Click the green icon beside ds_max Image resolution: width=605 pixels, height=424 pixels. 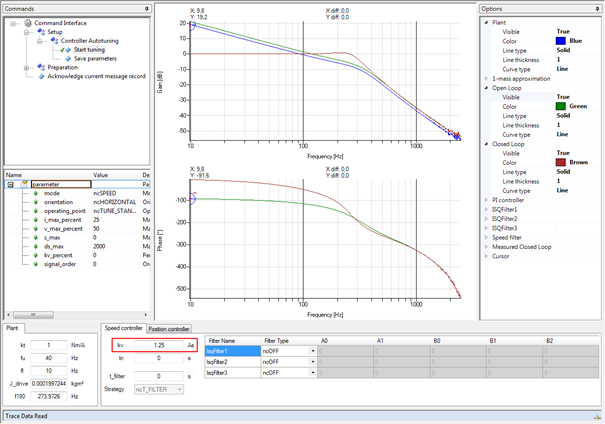[x=36, y=247]
